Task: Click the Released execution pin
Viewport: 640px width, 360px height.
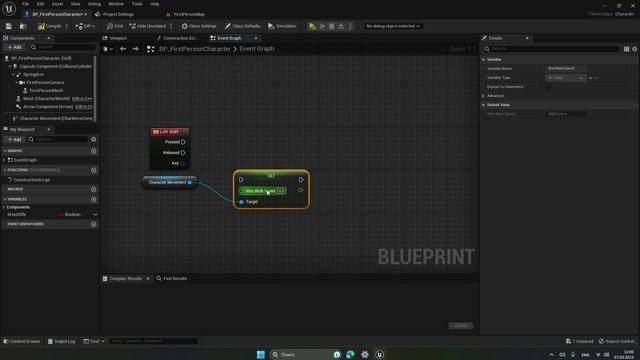Action: click(x=183, y=153)
